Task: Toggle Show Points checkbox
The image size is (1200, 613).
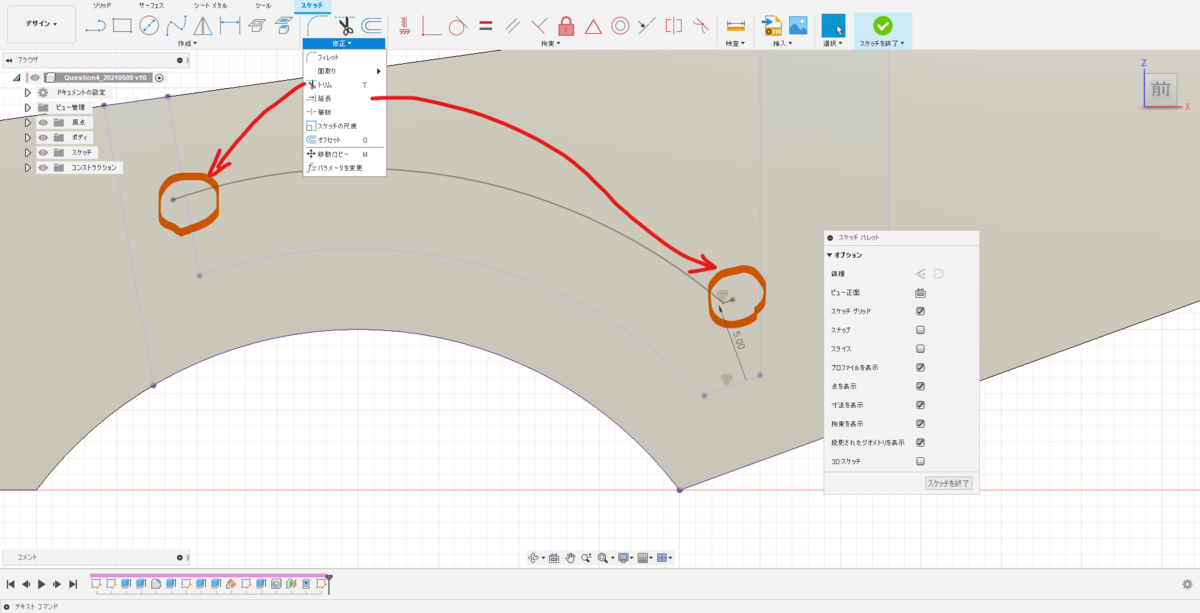Action: [x=920, y=386]
